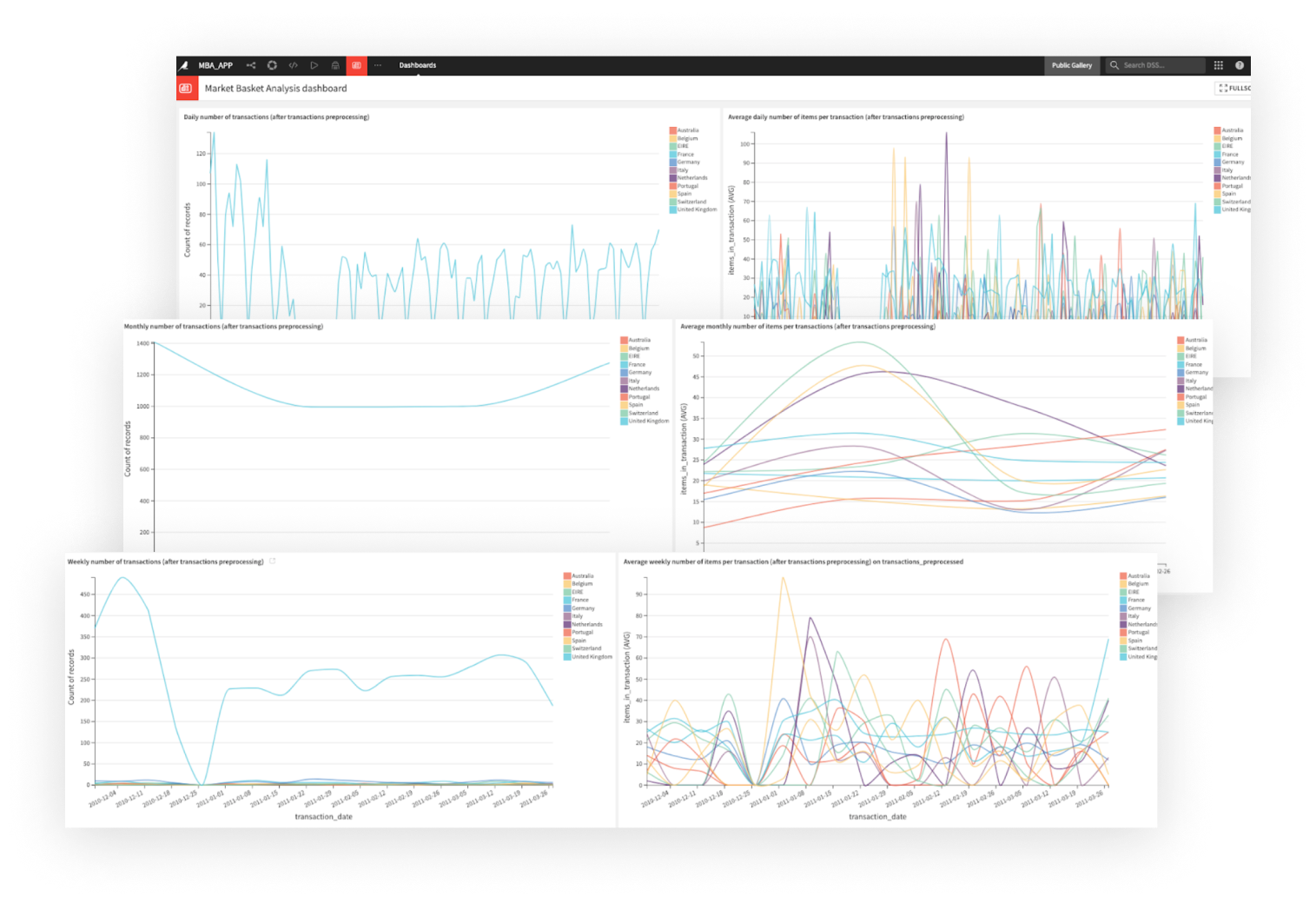Open the Flow icon in top navigation

pos(251,65)
